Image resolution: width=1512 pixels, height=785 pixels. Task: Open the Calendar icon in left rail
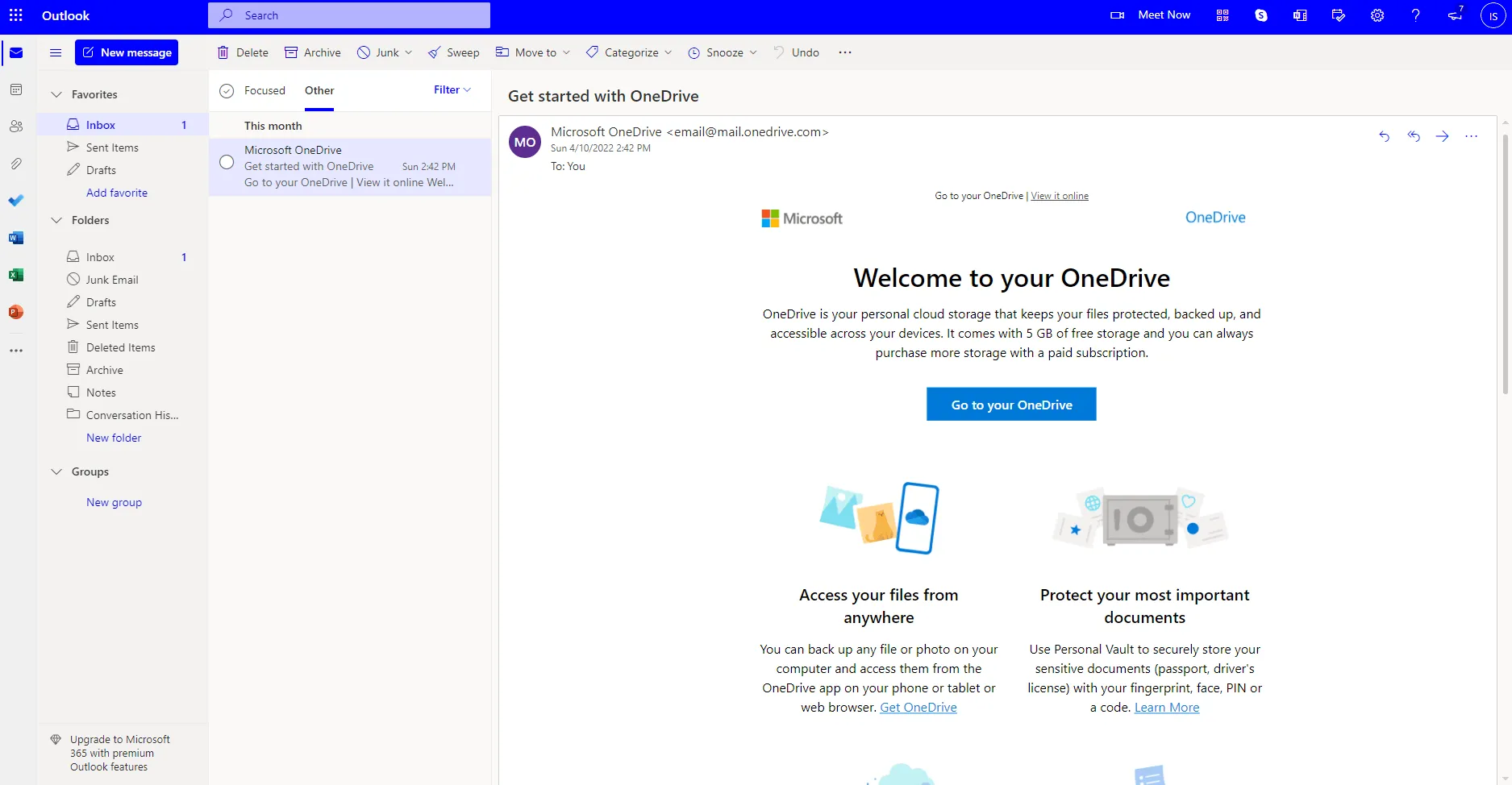point(16,89)
